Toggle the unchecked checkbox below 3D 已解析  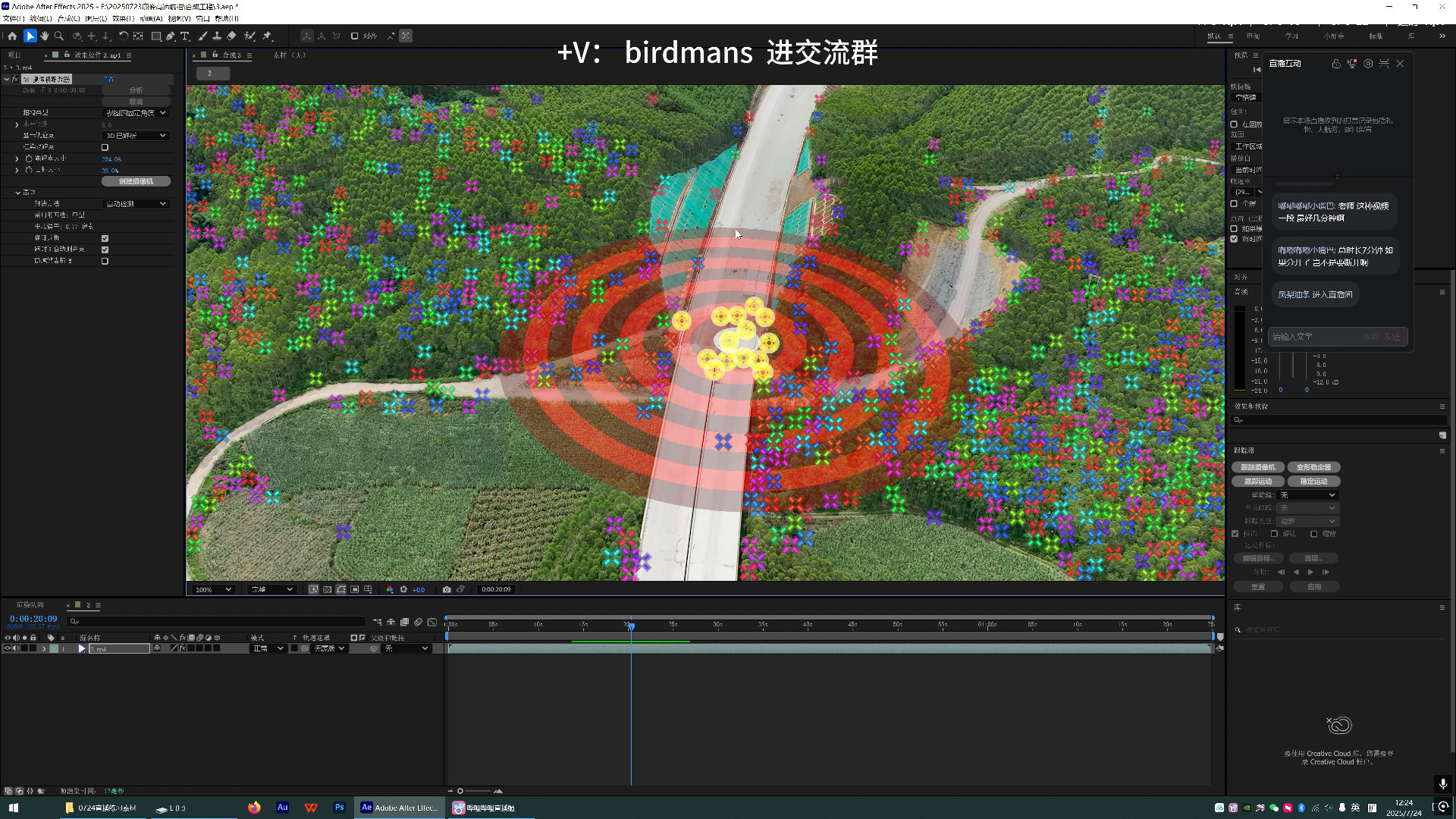click(105, 147)
